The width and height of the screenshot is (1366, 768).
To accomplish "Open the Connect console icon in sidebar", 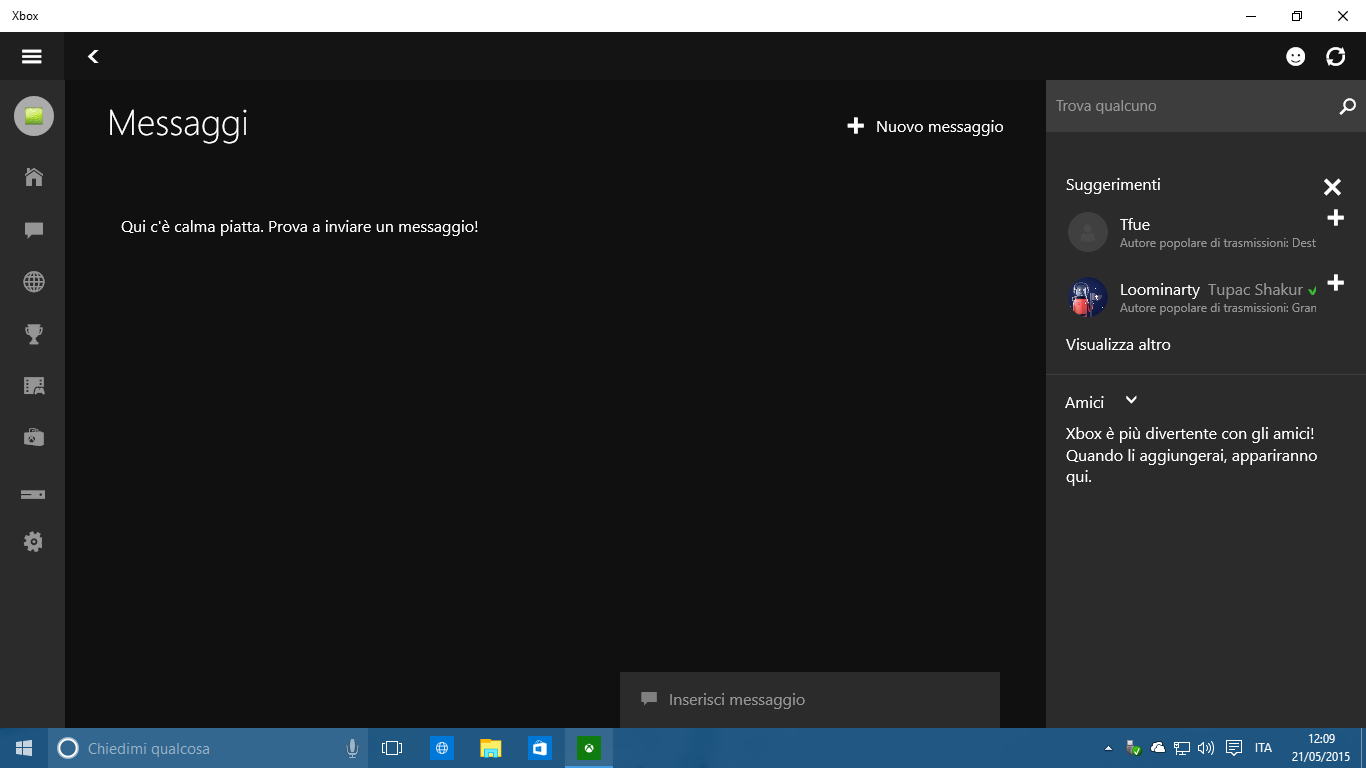I will (x=34, y=494).
